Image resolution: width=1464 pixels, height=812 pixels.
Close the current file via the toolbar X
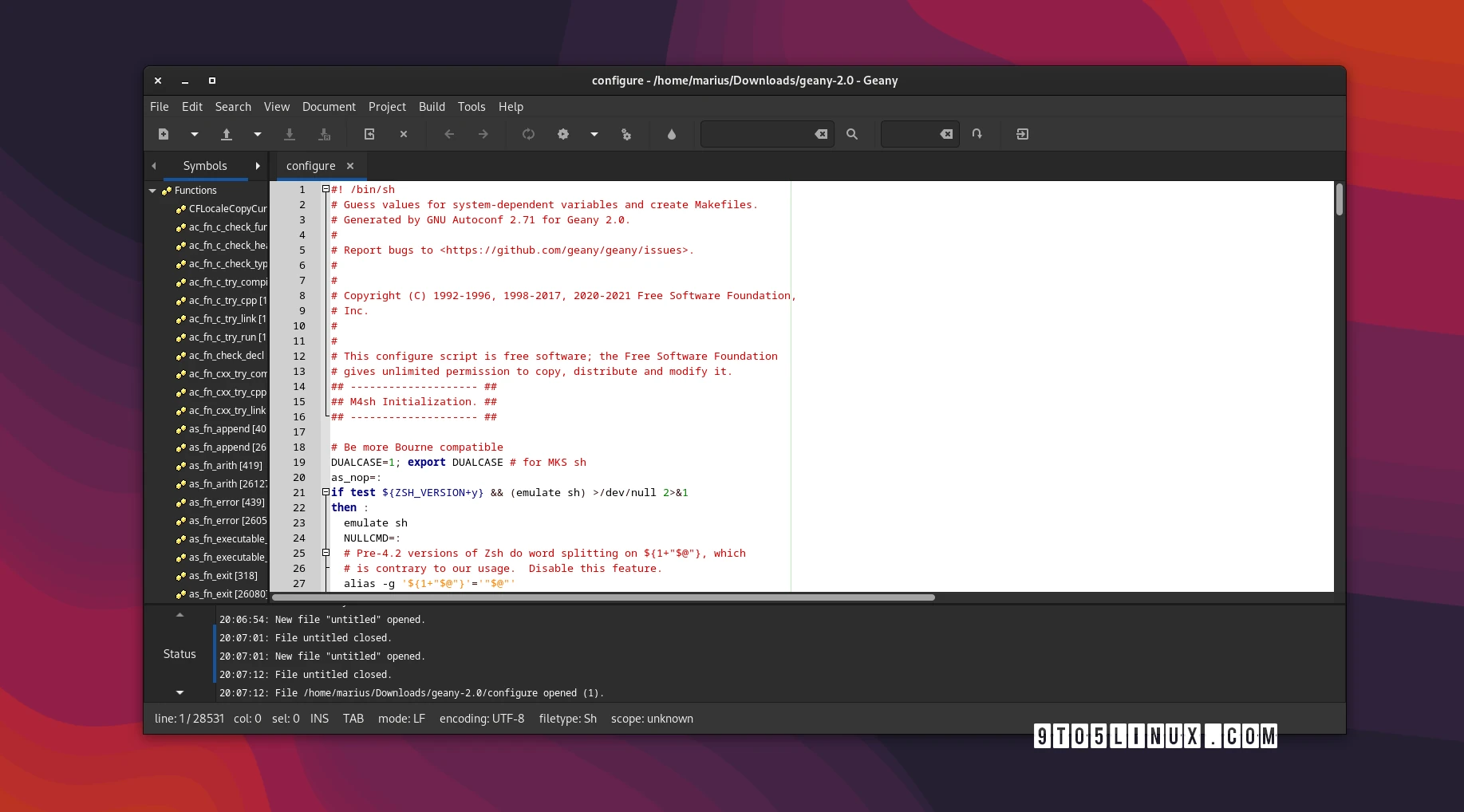[403, 134]
